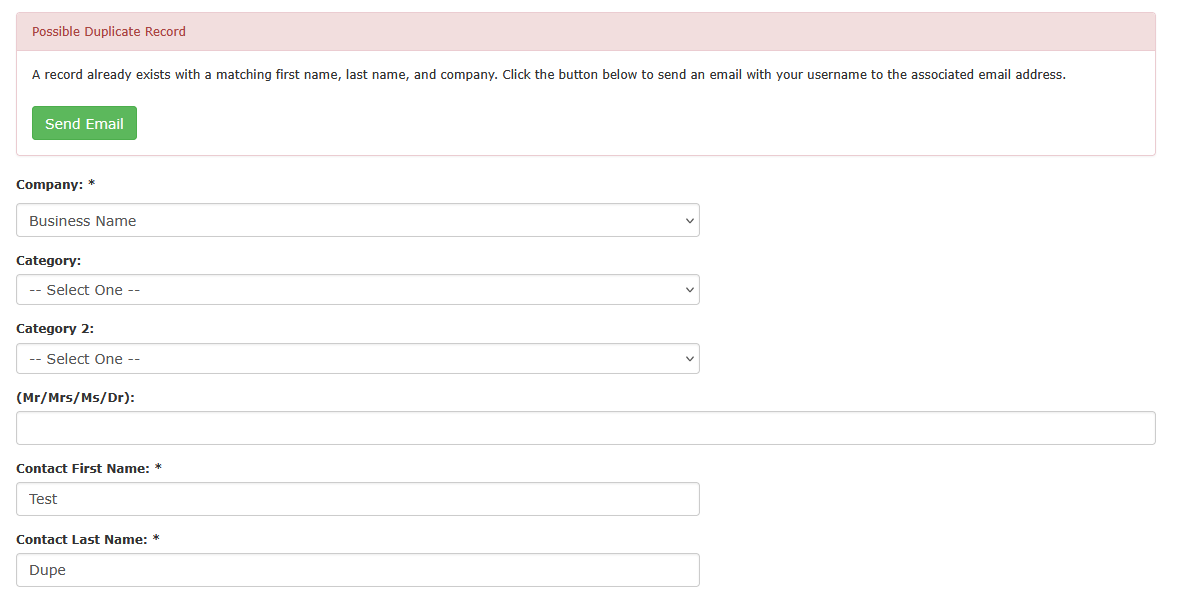Open the Category 2 selection list

[x=357, y=358]
